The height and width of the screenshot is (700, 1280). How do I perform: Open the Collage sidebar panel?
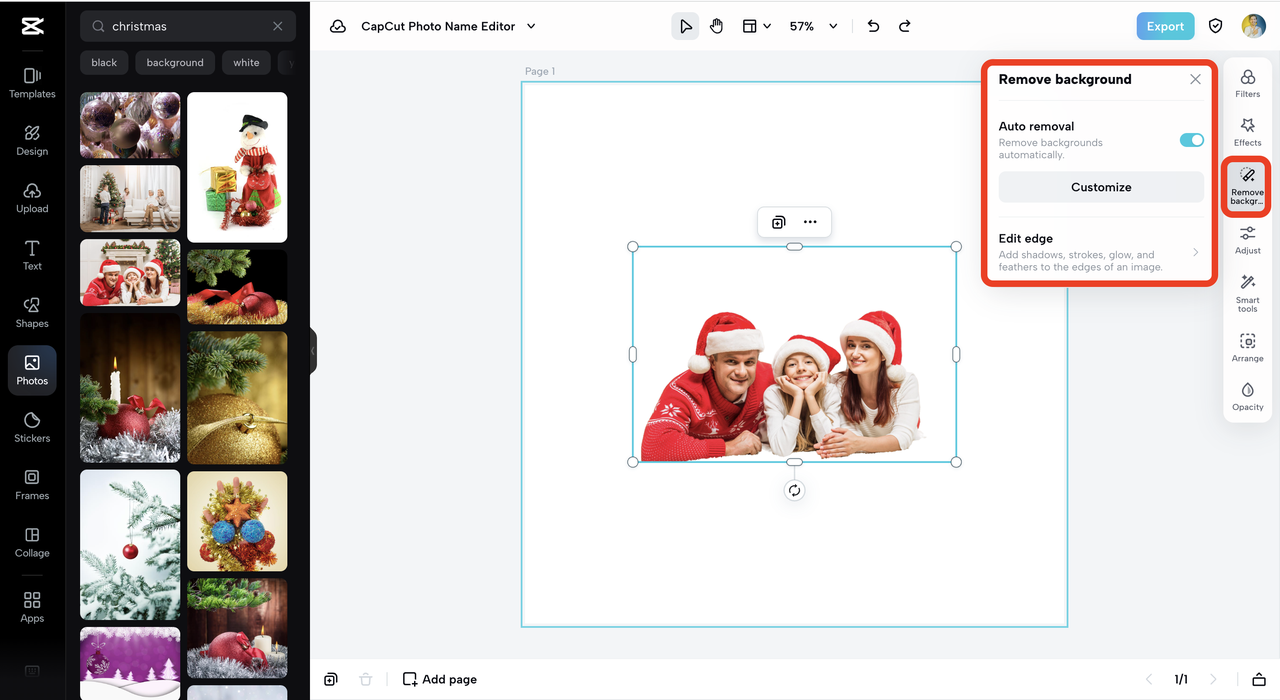point(32,542)
